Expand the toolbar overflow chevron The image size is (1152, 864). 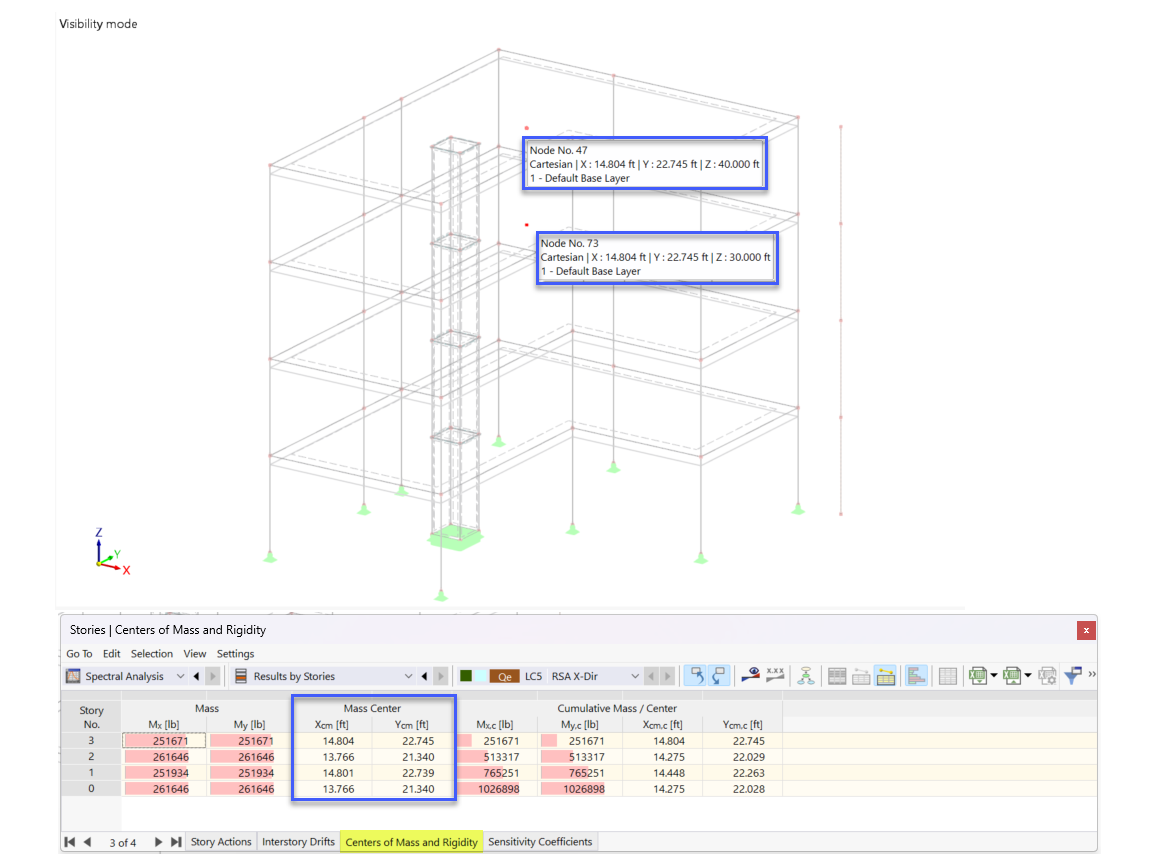click(1092, 674)
